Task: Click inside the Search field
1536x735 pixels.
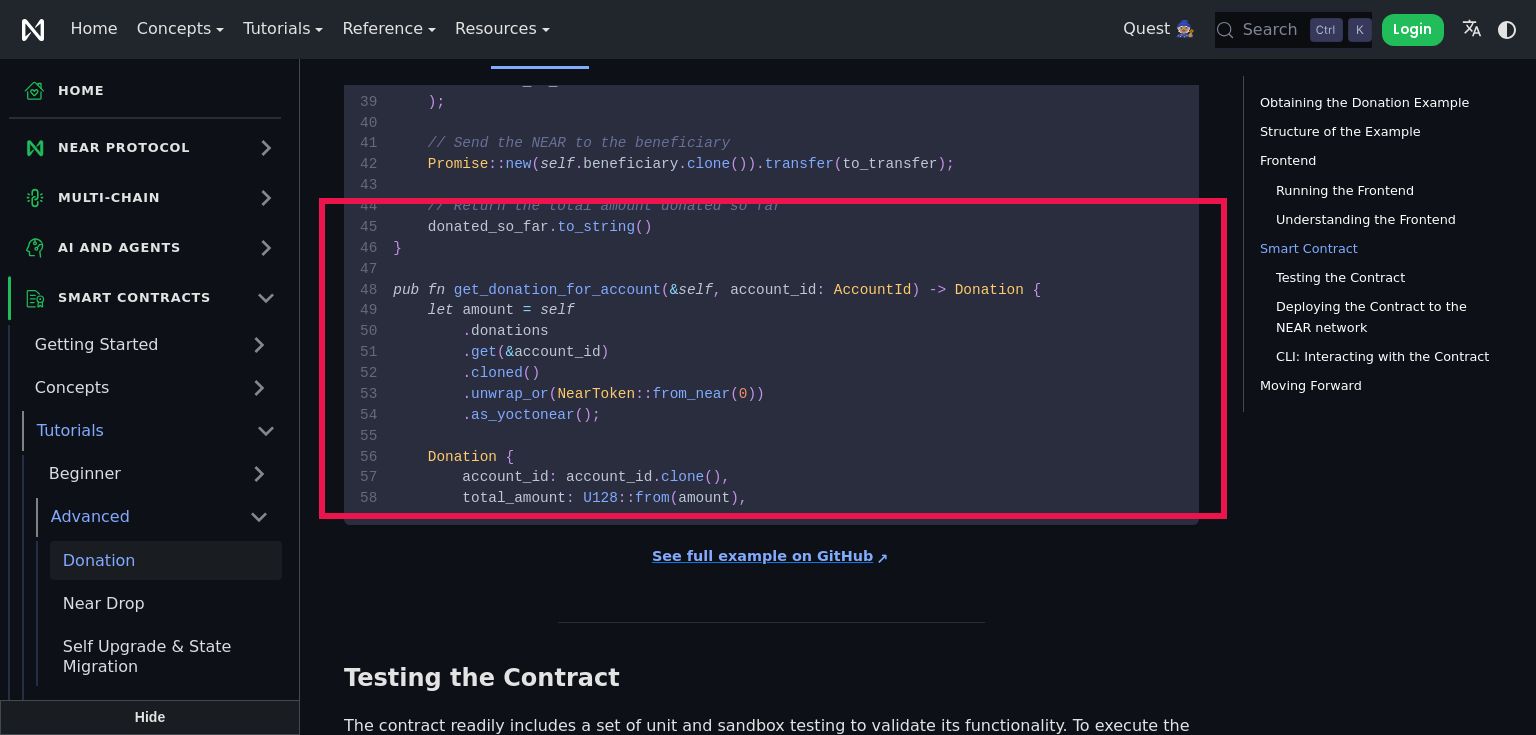Action: click(1270, 30)
